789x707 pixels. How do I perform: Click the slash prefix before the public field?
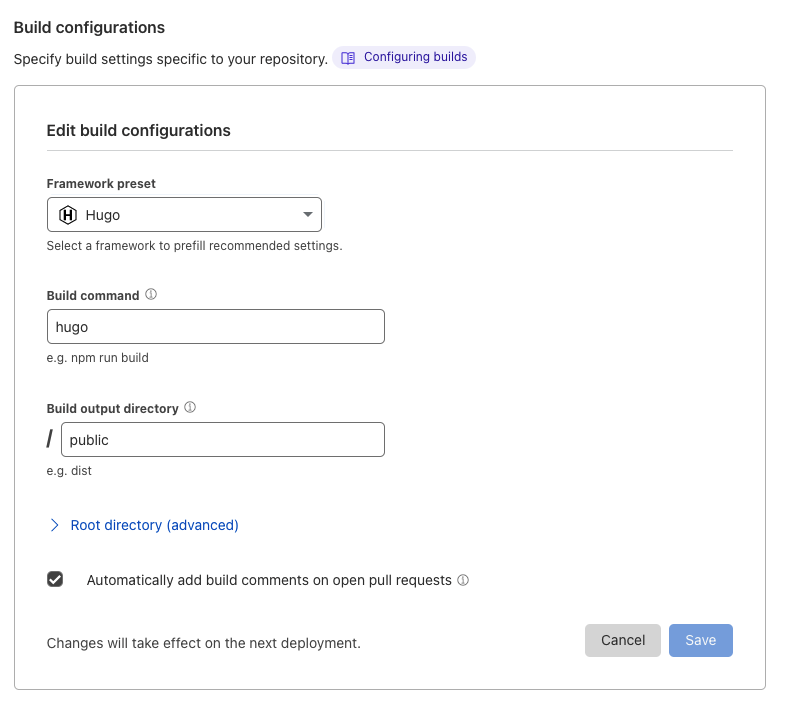click(x=50, y=440)
